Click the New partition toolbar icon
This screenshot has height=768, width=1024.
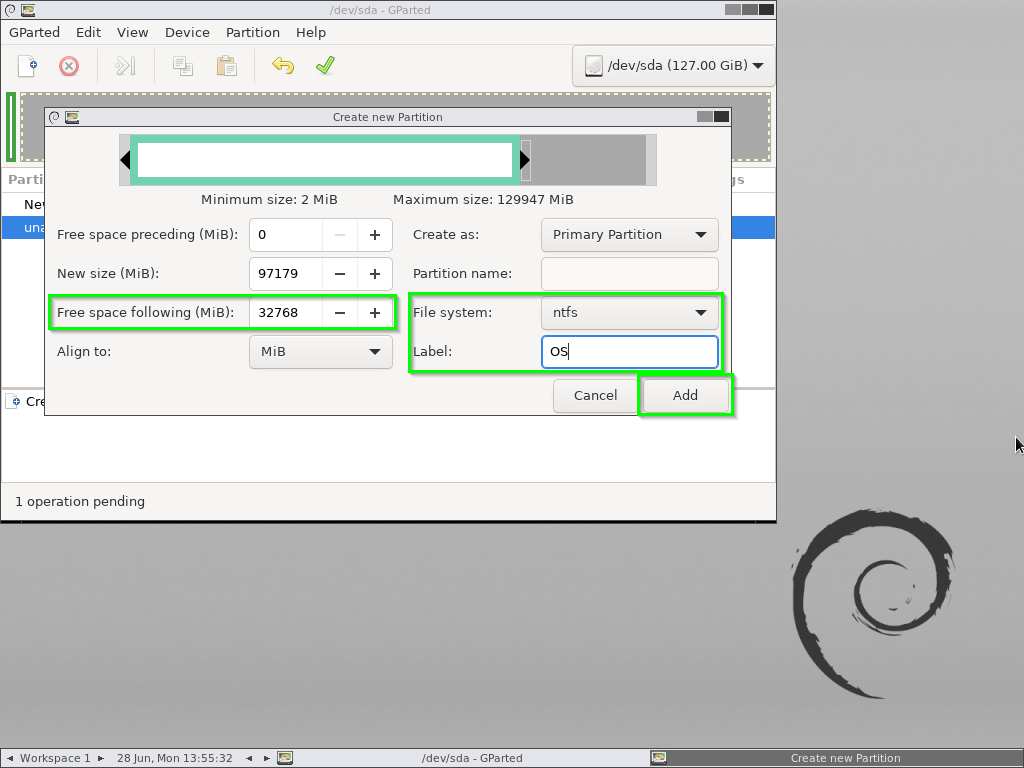[x=27, y=66]
